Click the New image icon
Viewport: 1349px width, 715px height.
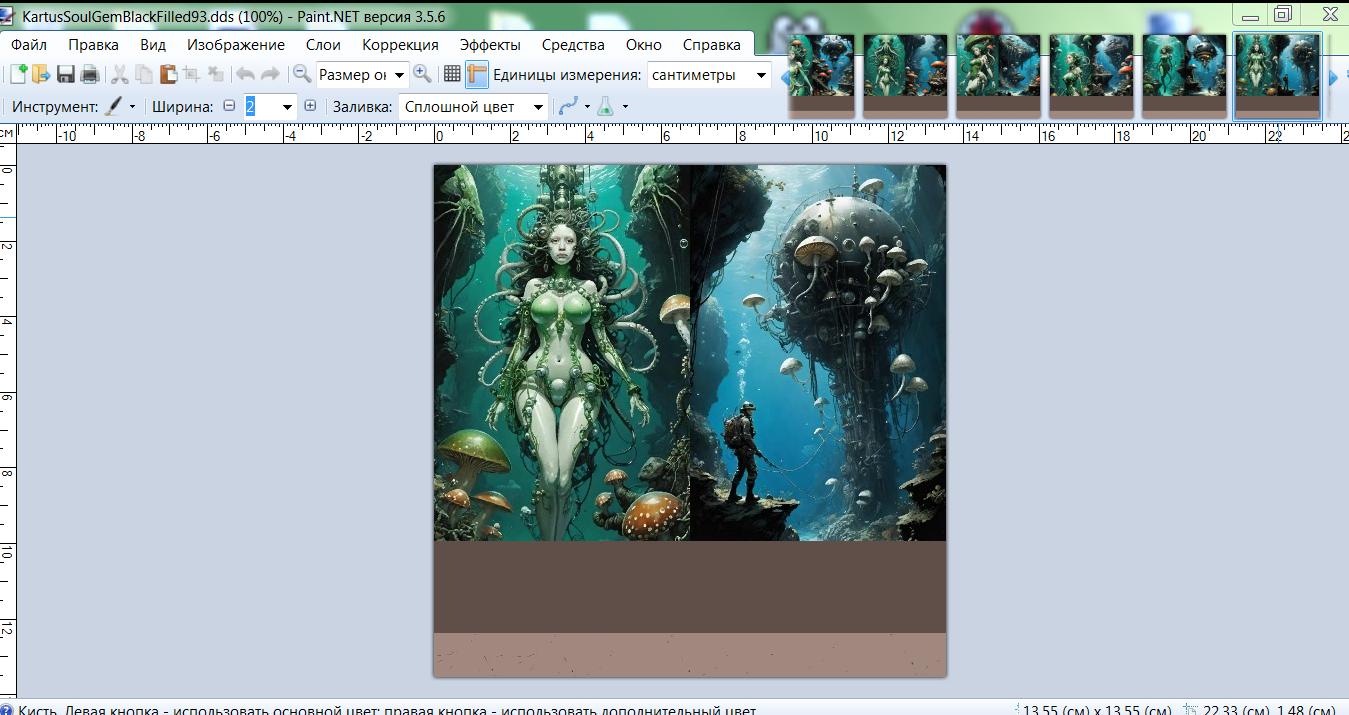pyautogui.click(x=18, y=75)
